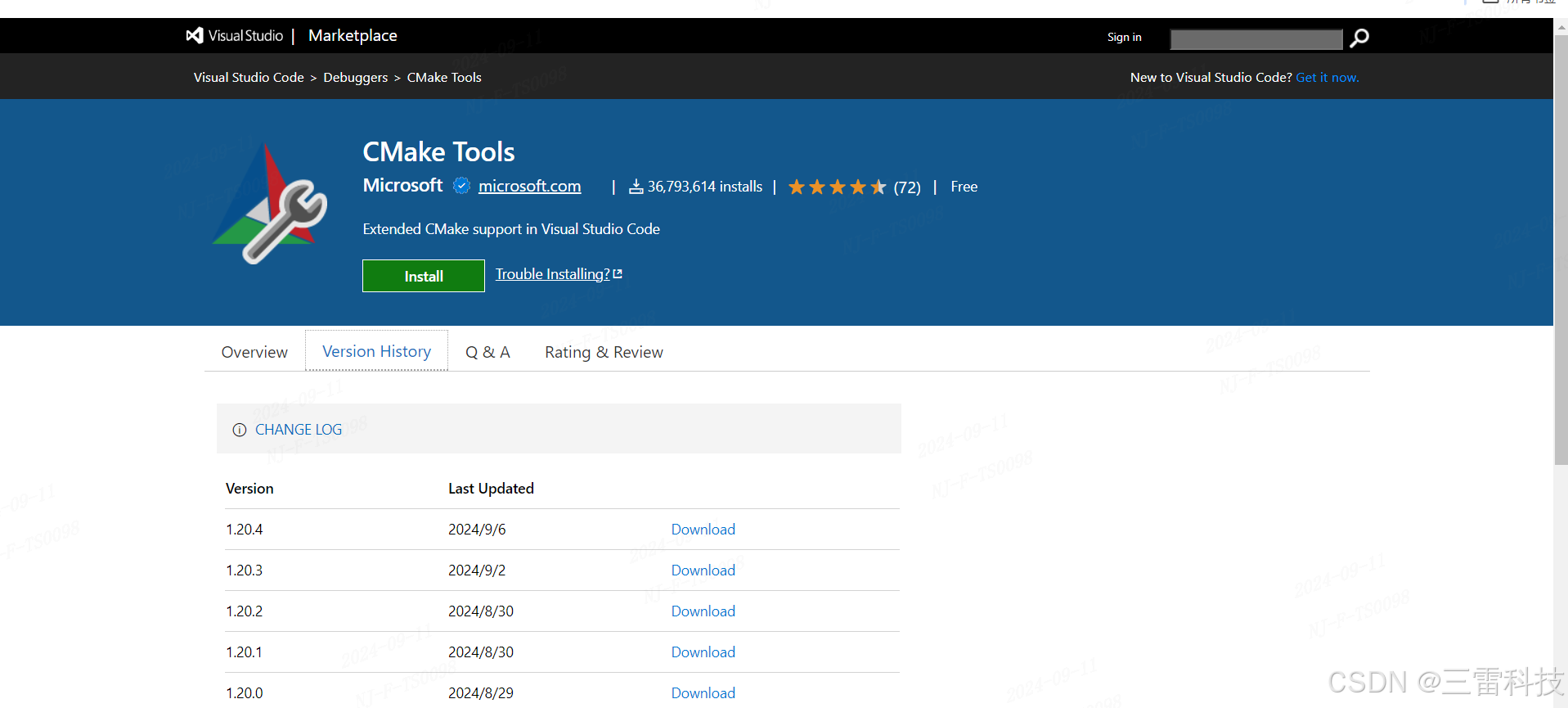Click the installs download icon

coord(636,187)
